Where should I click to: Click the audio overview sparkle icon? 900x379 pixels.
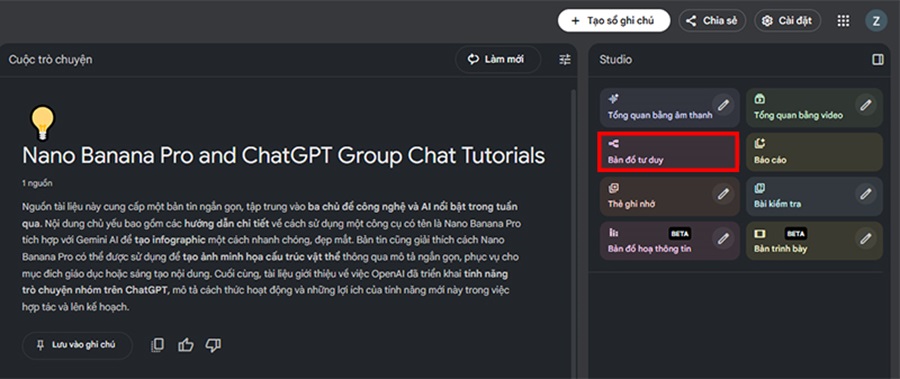[x=614, y=99]
